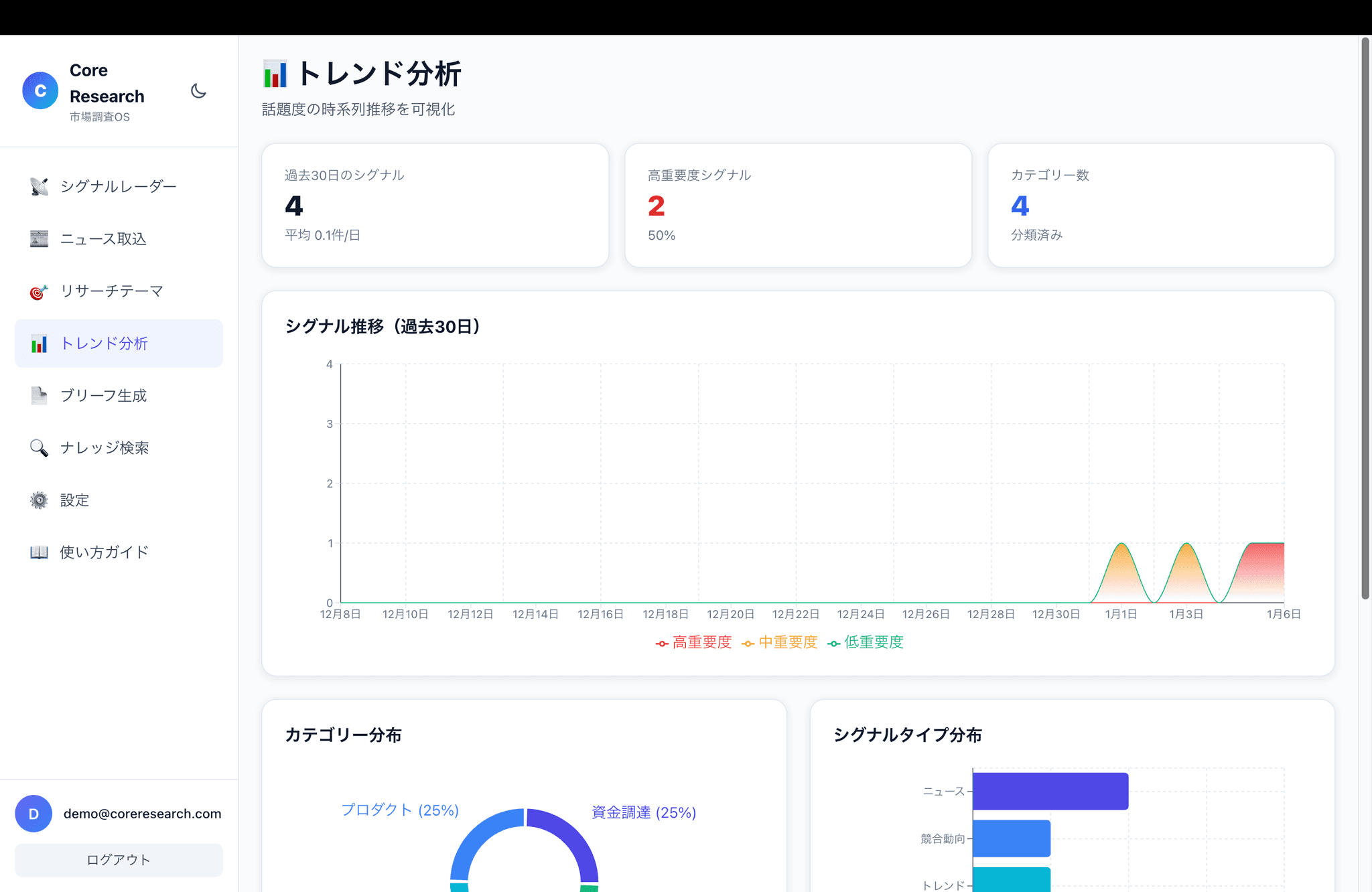Click the document icon for ブリーフ生成
Screen dimensions: 1372x892
(x=39, y=396)
